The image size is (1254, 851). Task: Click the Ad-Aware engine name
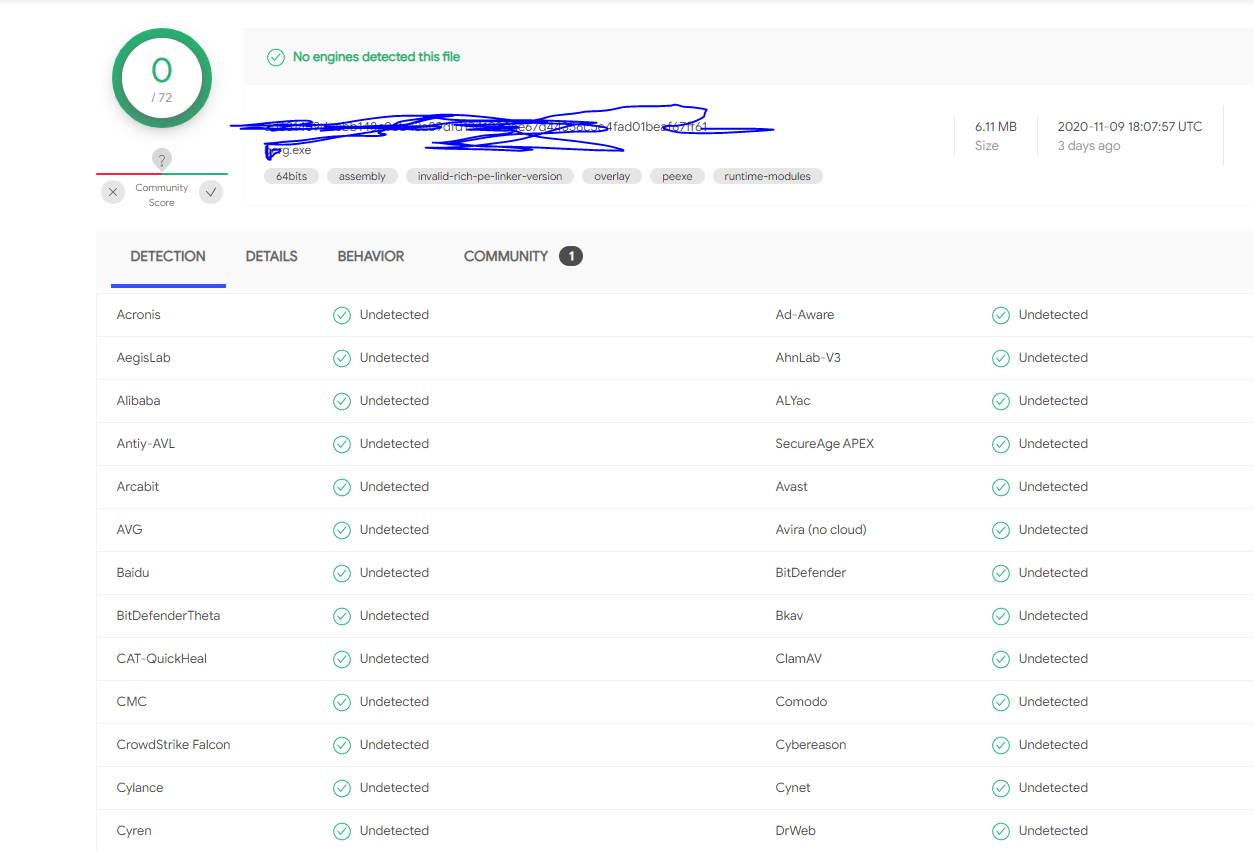(x=805, y=315)
